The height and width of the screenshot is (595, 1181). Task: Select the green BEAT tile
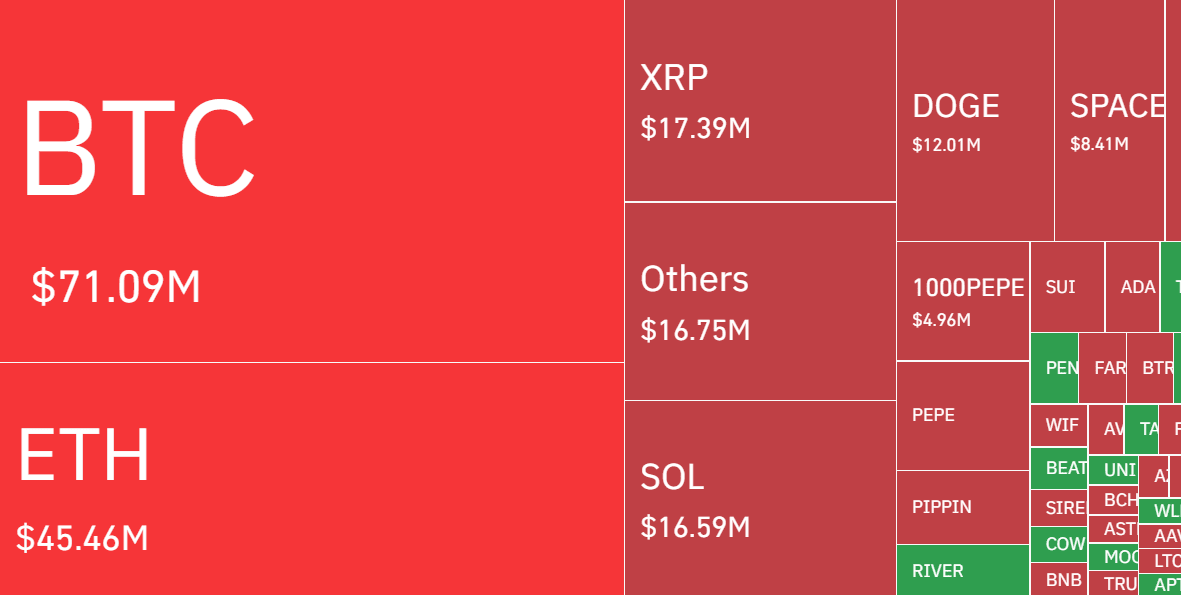[x=1059, y=468]
